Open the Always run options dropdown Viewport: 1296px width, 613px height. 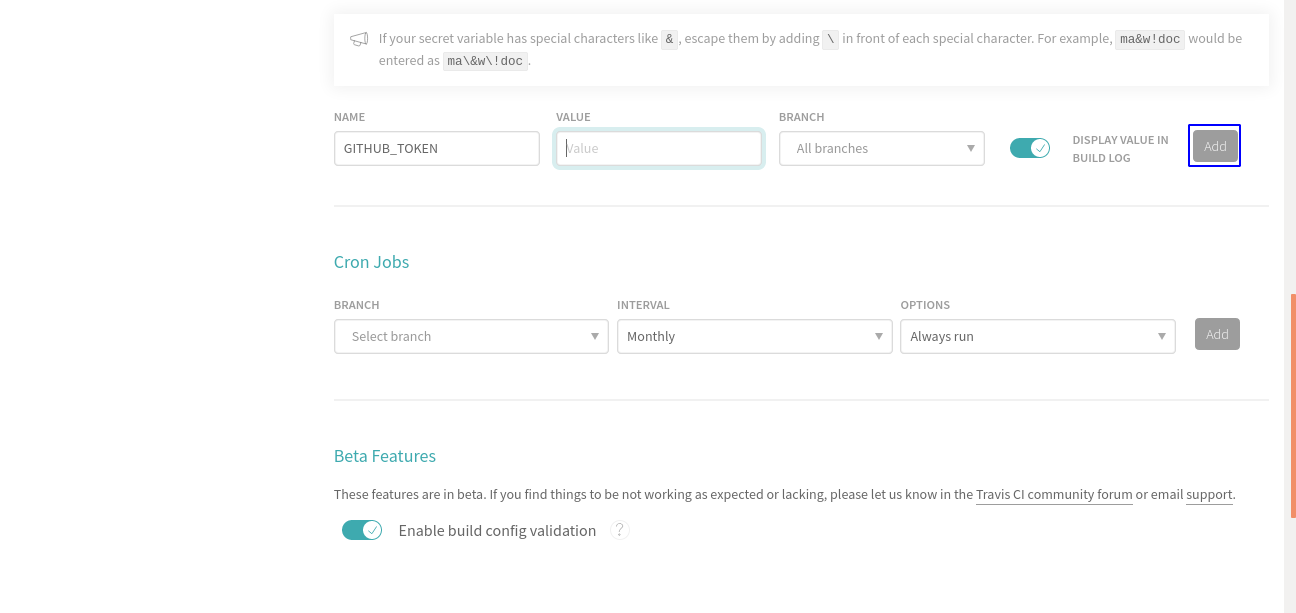coord(1037,336)
